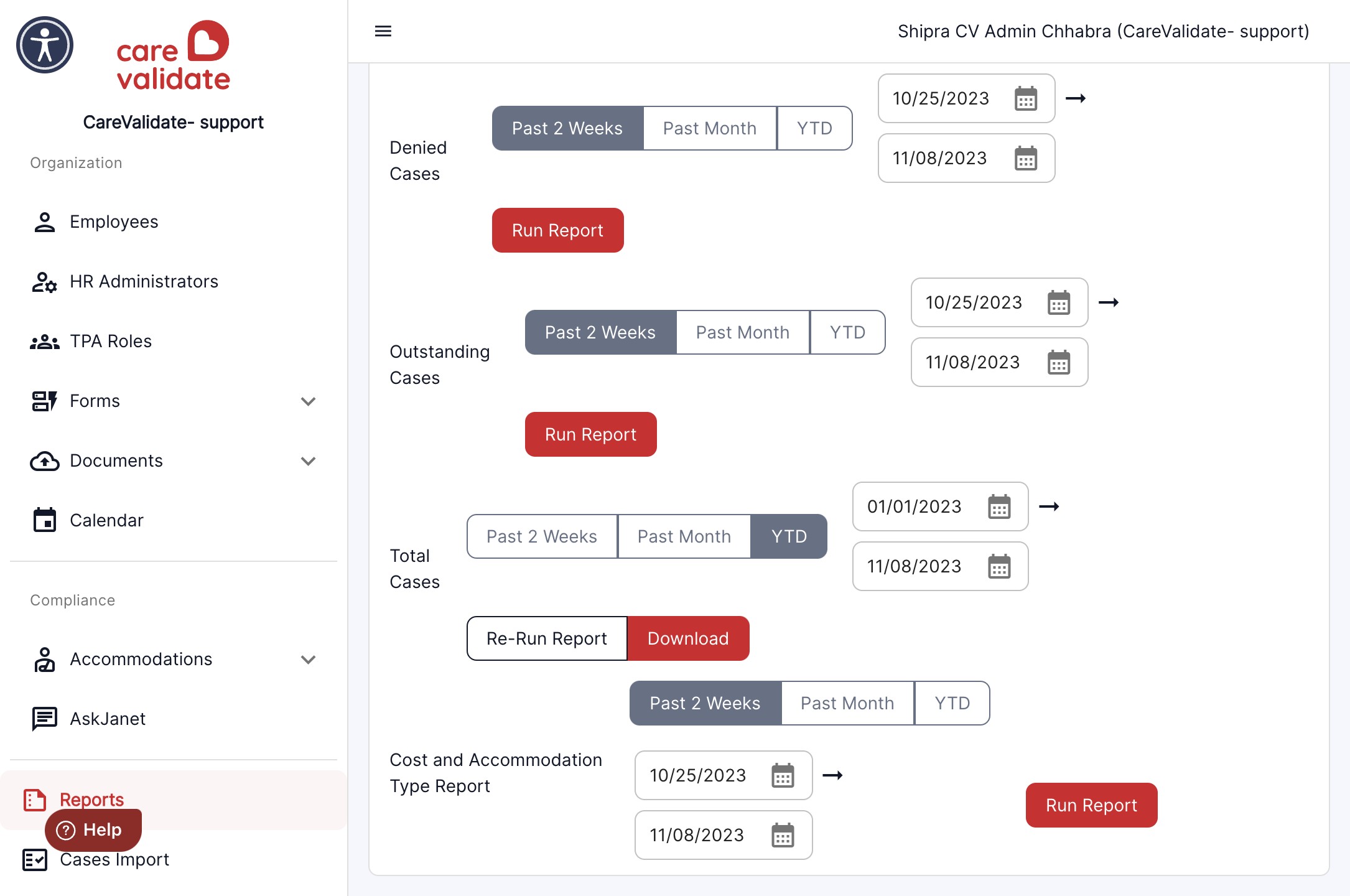Select Past Month for Outstanding Cases
Viewport: 1350px width, 896px height.
point(743,332)
